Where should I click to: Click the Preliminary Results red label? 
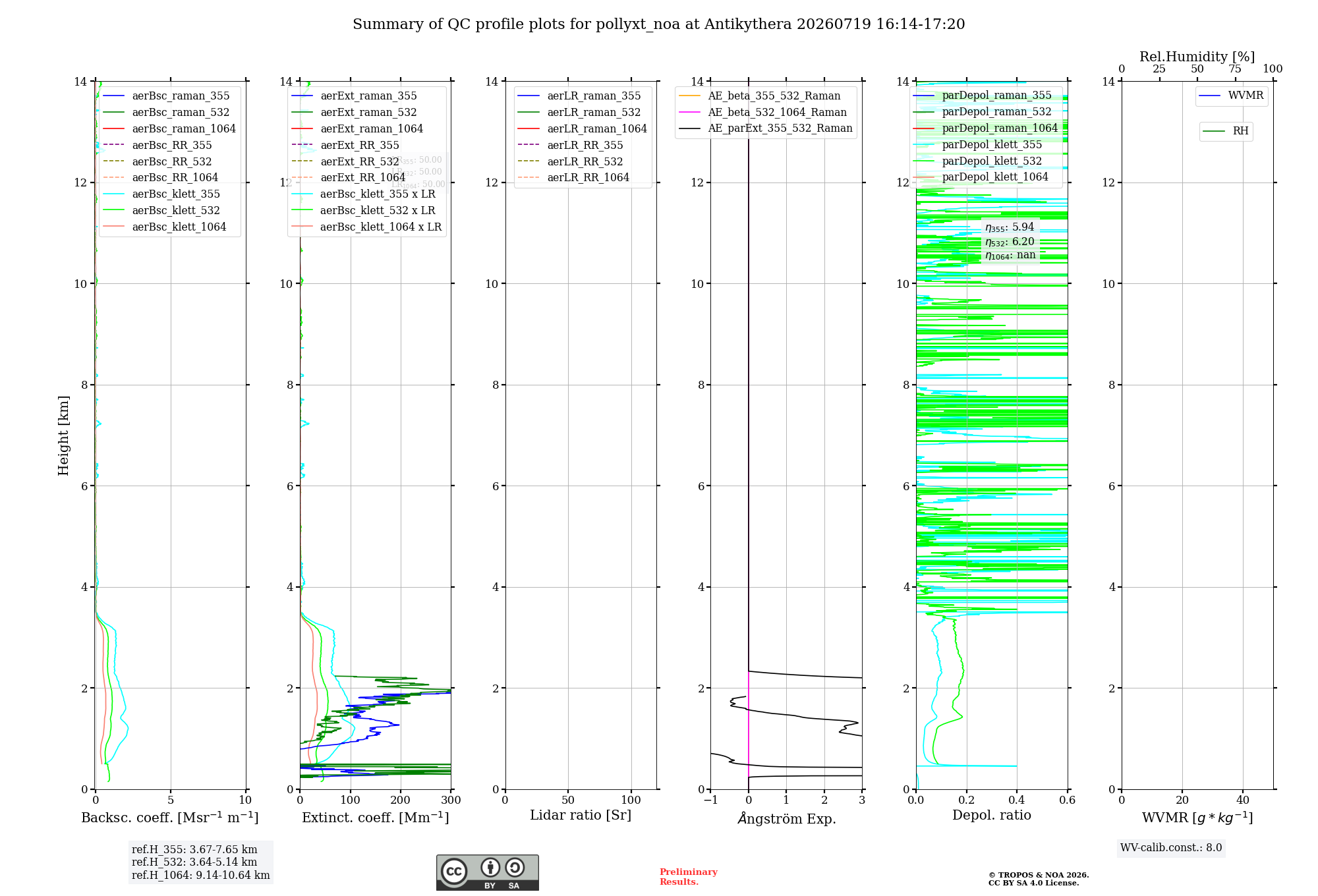point(688,877)
